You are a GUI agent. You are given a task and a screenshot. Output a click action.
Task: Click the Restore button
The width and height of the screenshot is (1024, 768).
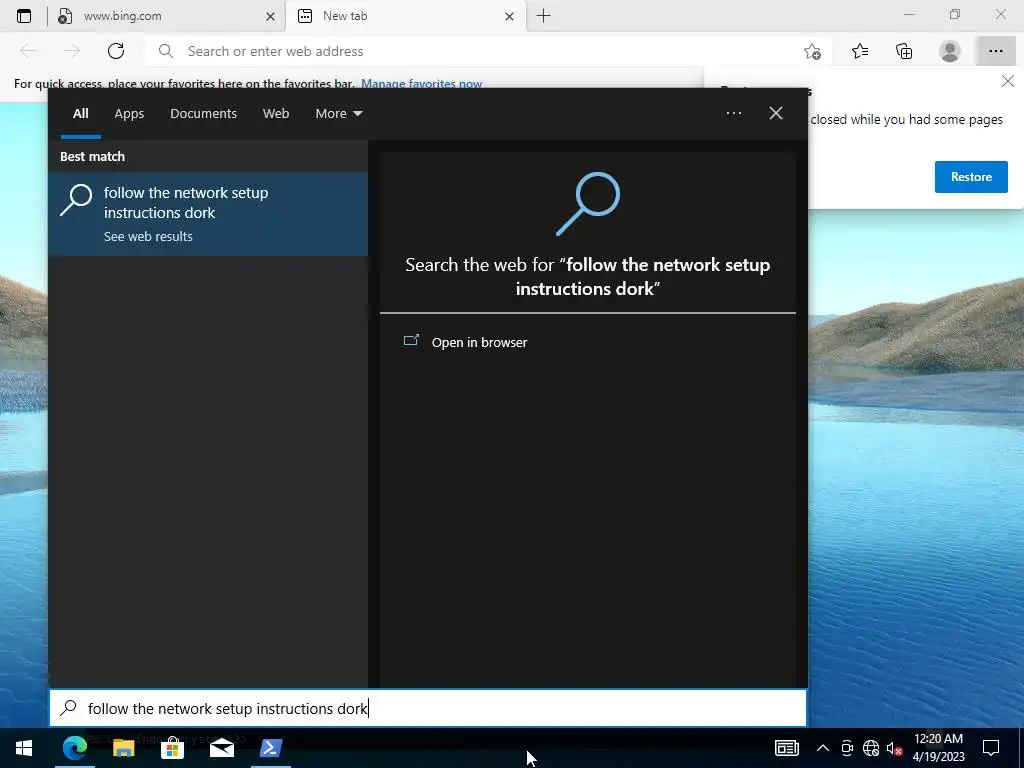click(971, 177)
